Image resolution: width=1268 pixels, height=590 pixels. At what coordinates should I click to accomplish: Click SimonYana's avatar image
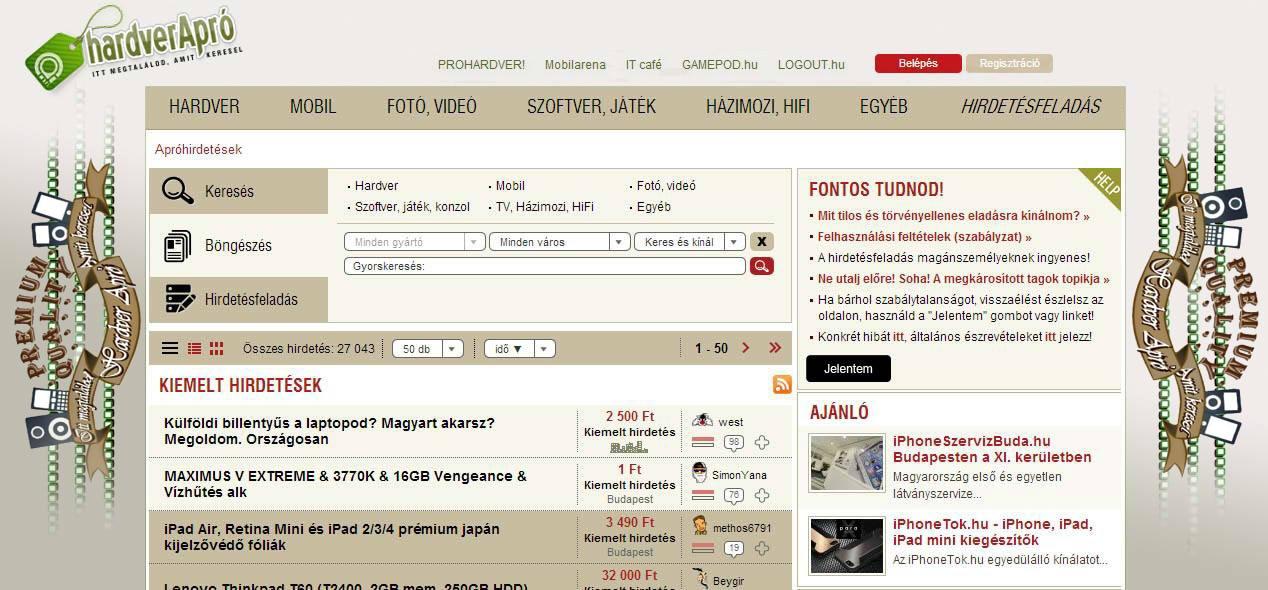[701, 473]
